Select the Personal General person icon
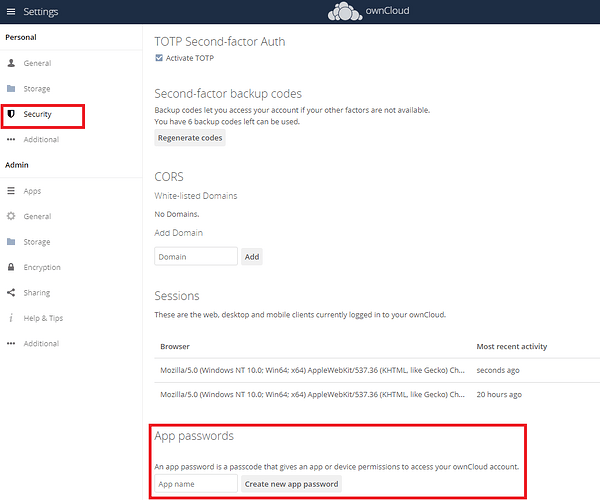Screen dimensions: 600x500 [x=11, y=63]
